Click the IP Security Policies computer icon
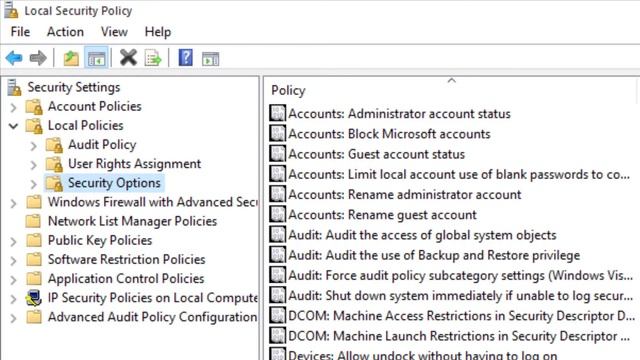 (x=33, y=298)
